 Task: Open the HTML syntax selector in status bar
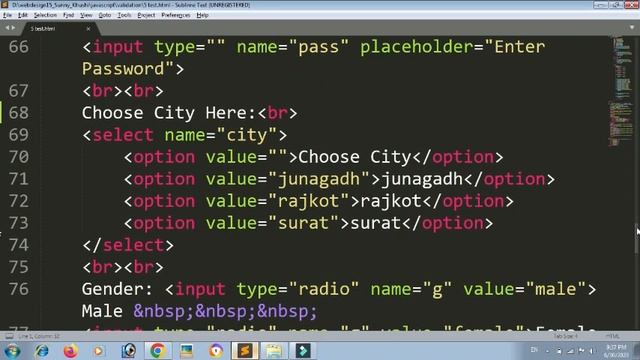[x=612, y=336]
